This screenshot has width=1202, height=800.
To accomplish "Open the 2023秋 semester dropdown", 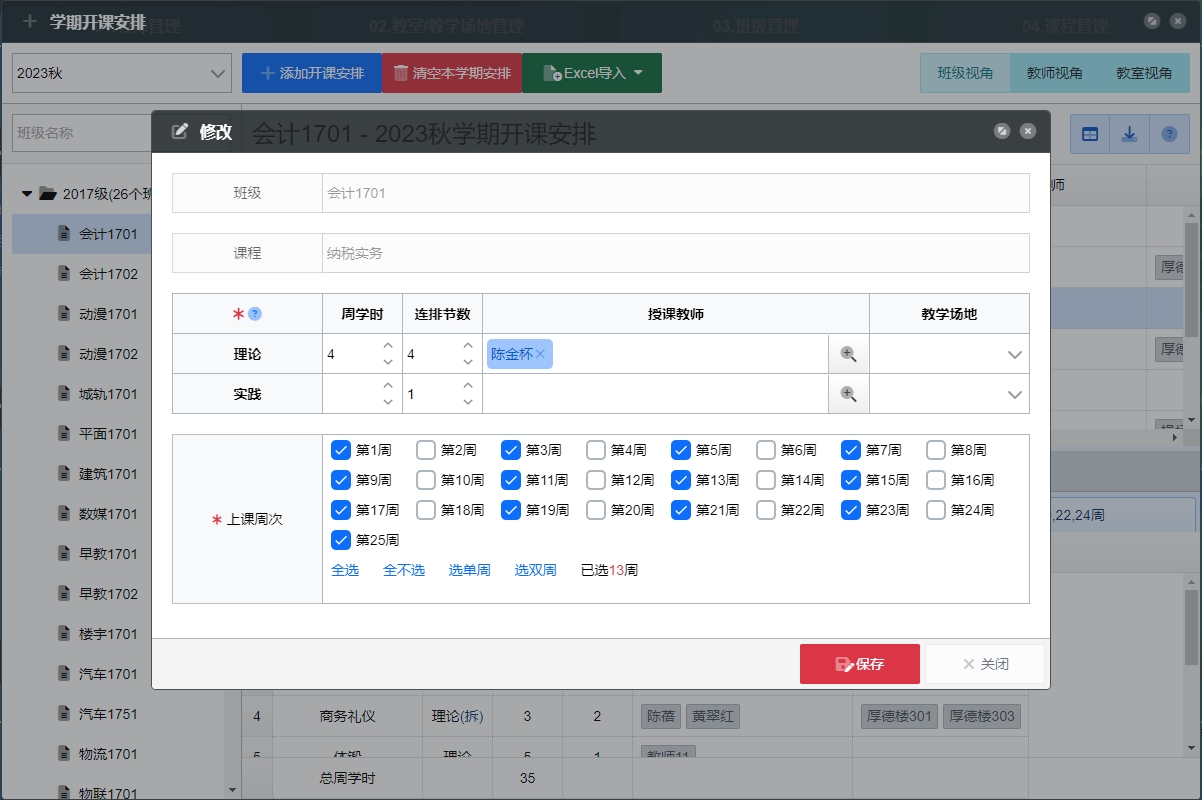I will [x=122, y=73].
